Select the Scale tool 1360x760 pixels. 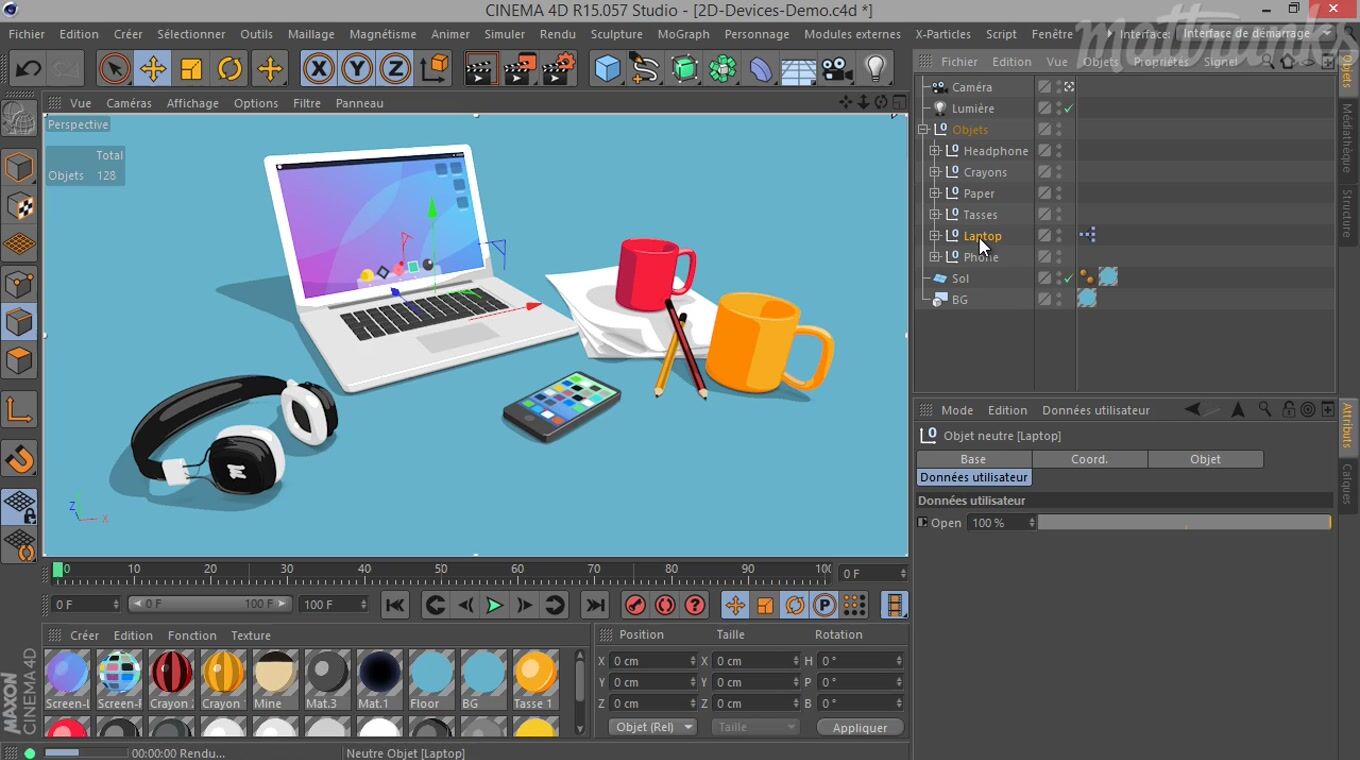[x=191, y=69]
